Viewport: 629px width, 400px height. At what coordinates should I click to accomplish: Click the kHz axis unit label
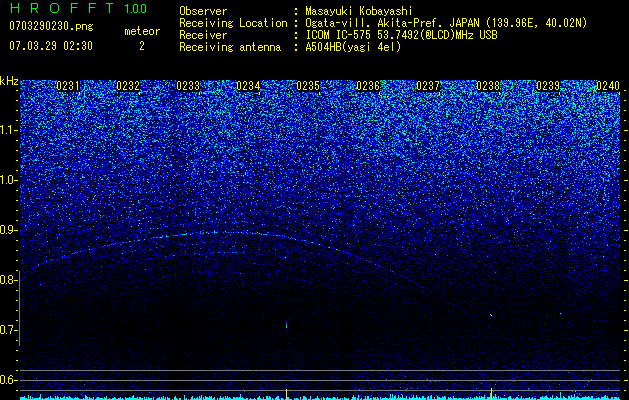point(9,81)
